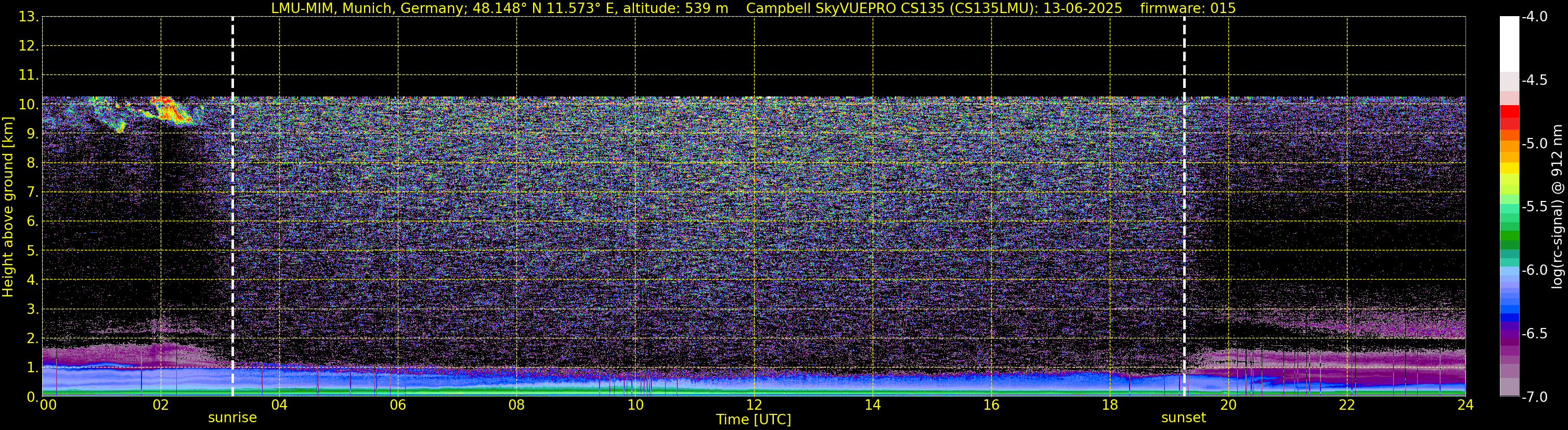Click the 16 time axis tick label
Screen dimensions: 1568x430
(992, 405)
